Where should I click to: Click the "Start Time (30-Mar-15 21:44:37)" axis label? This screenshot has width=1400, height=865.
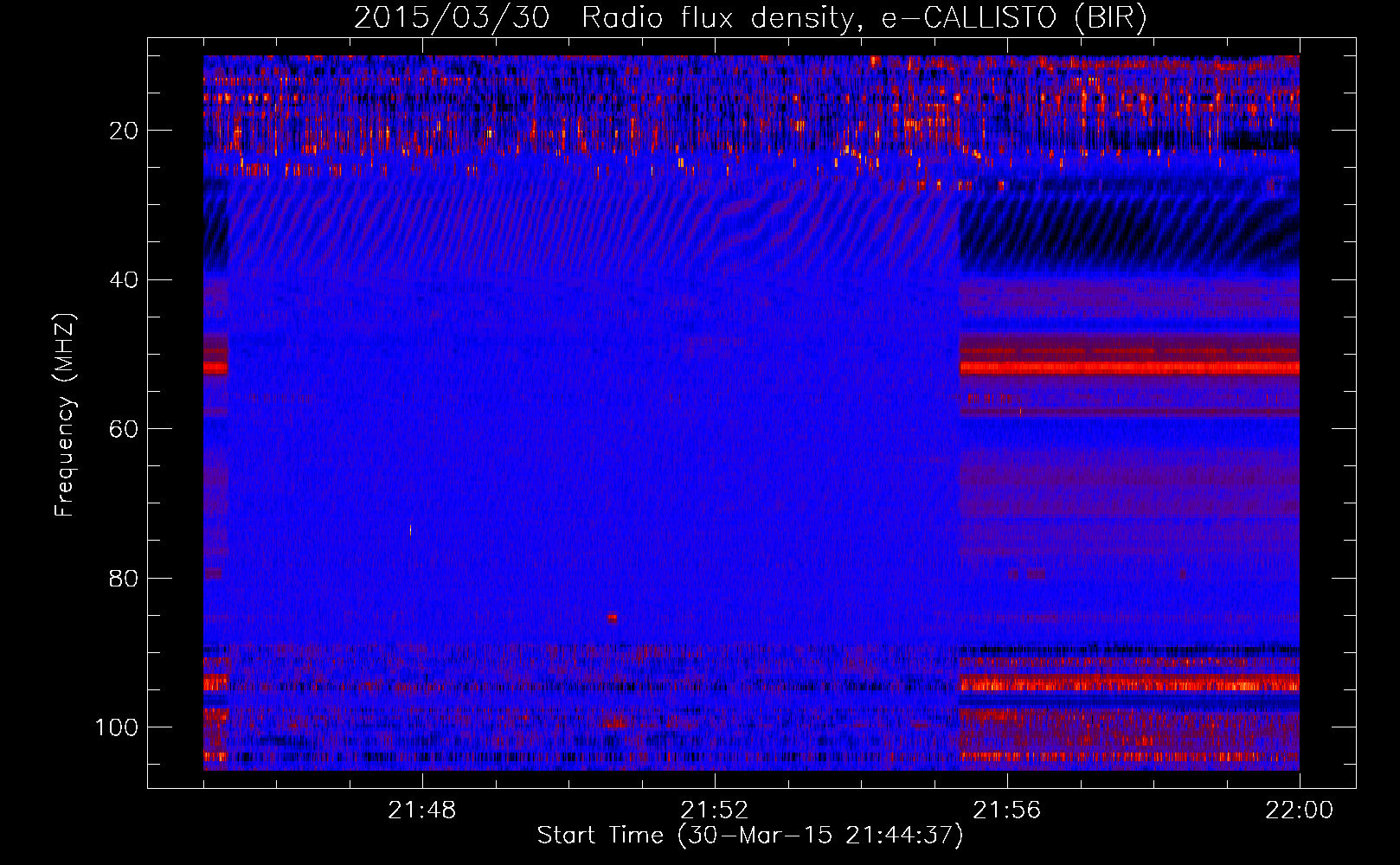(x=750, y=836)
